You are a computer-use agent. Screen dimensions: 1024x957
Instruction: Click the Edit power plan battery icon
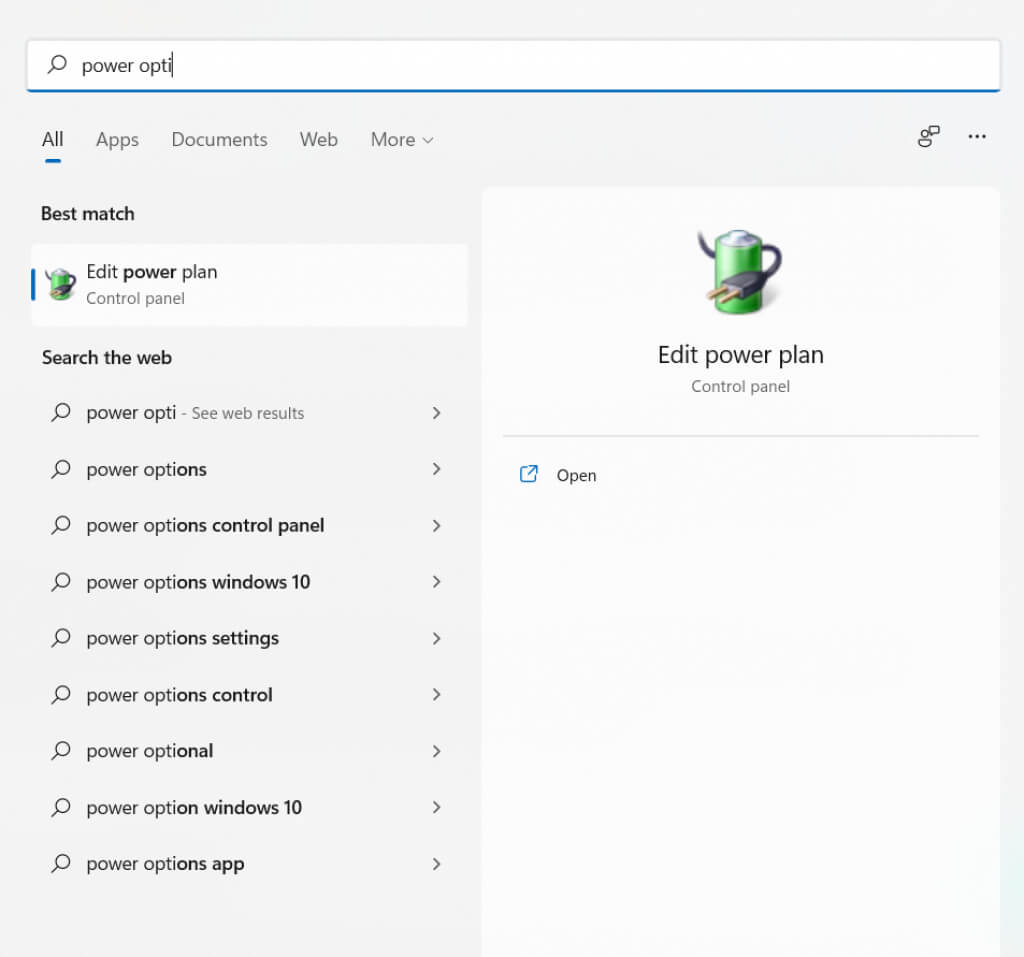coord(61,284)
